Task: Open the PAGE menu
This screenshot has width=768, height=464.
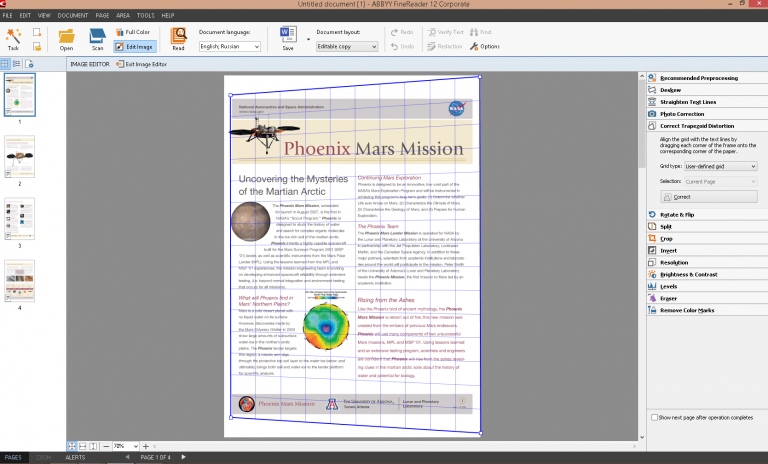Action: (102, 15)
